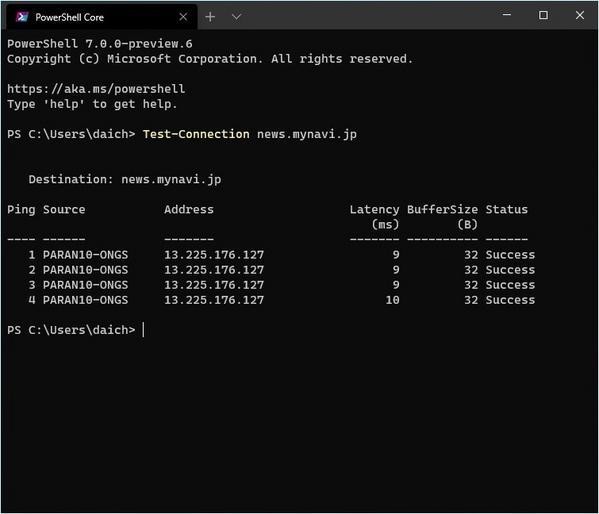Click the 'PowerShell 7.0.0-preview.6' version line
This screenshot has width=599, height=514.
point(100,44)
